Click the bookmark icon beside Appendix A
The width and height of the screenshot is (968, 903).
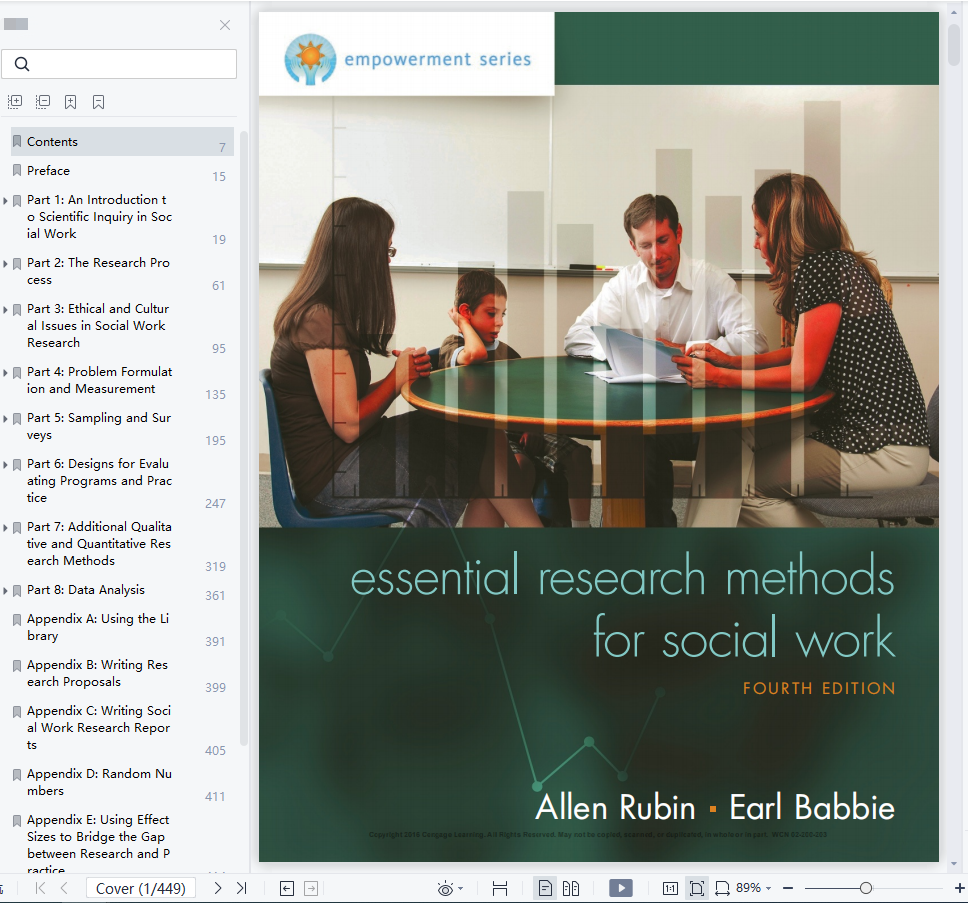click(x=17, y=620)
